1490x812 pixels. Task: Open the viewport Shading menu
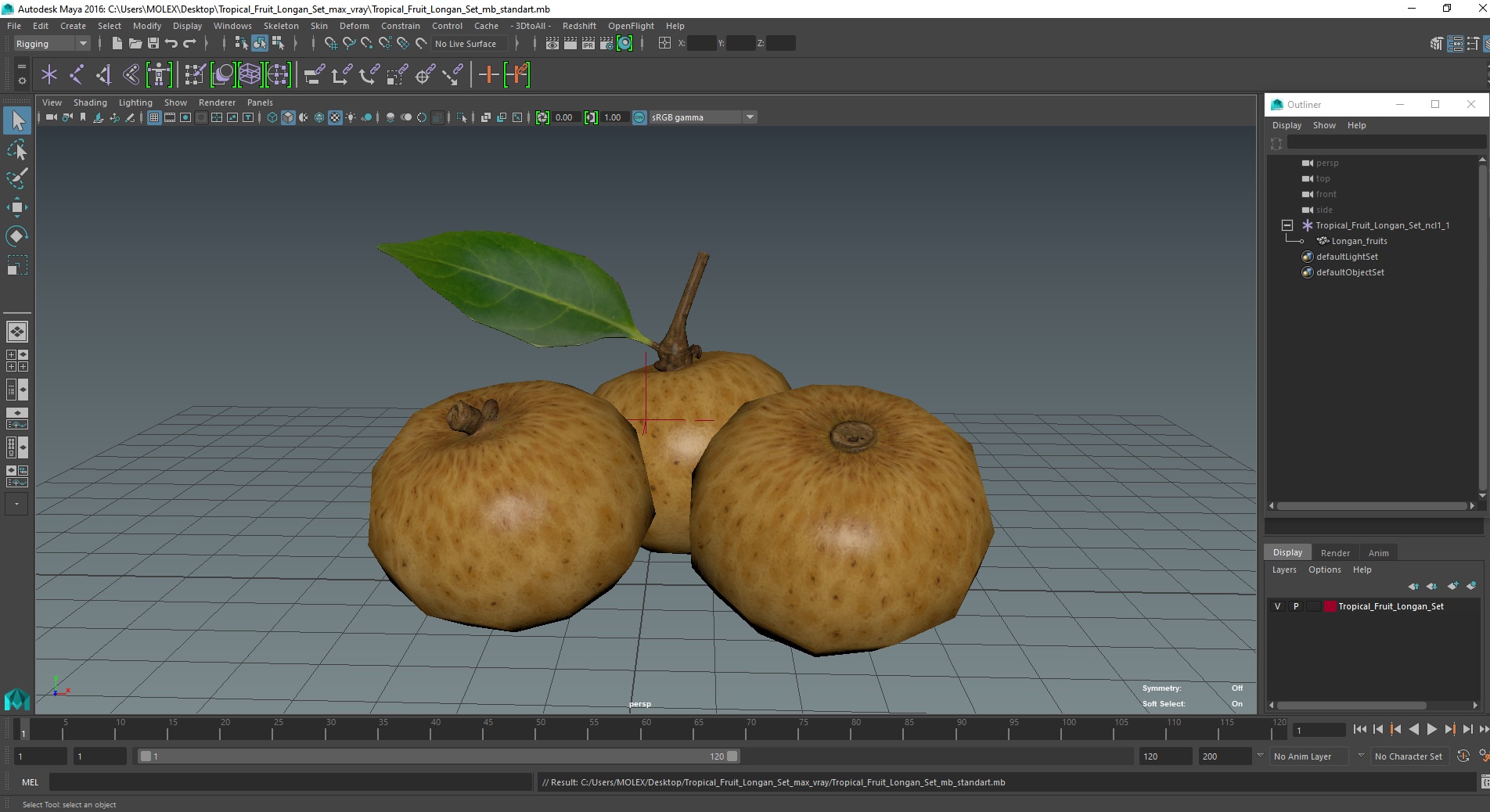90,102
